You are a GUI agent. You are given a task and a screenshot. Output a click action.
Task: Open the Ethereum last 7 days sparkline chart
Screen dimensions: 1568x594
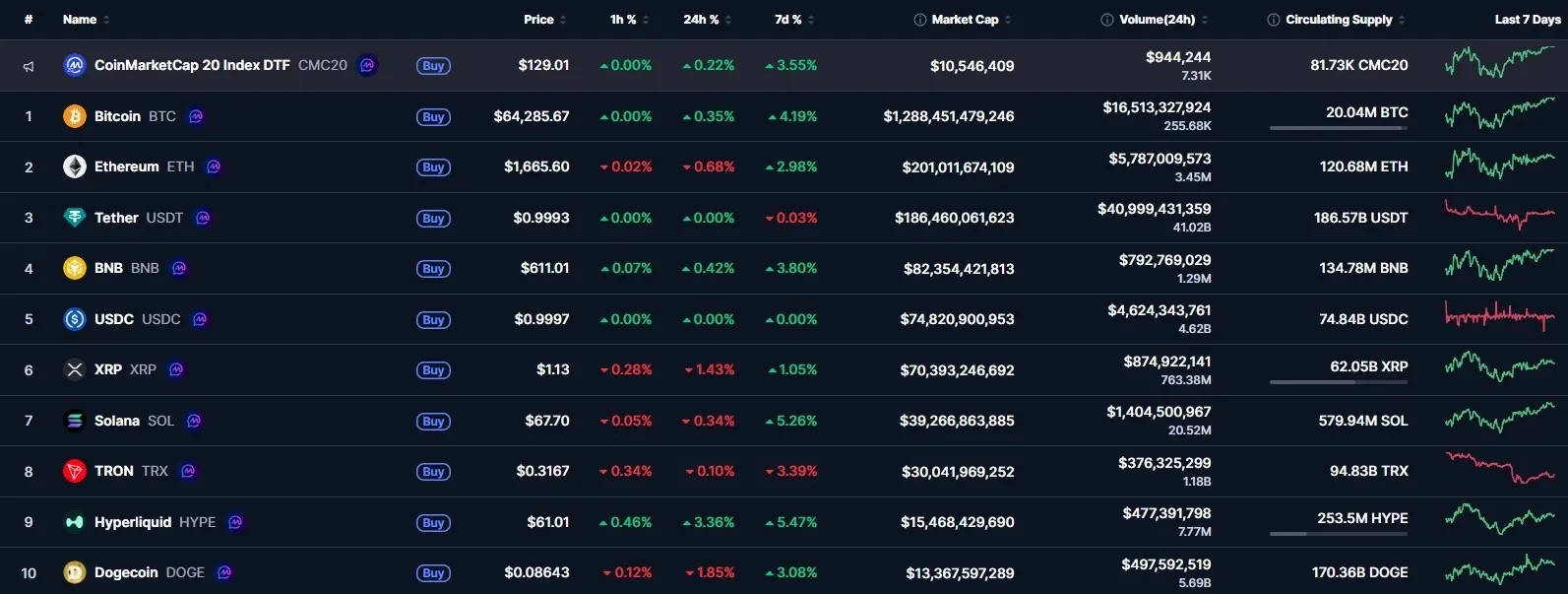click(1500, 163)
